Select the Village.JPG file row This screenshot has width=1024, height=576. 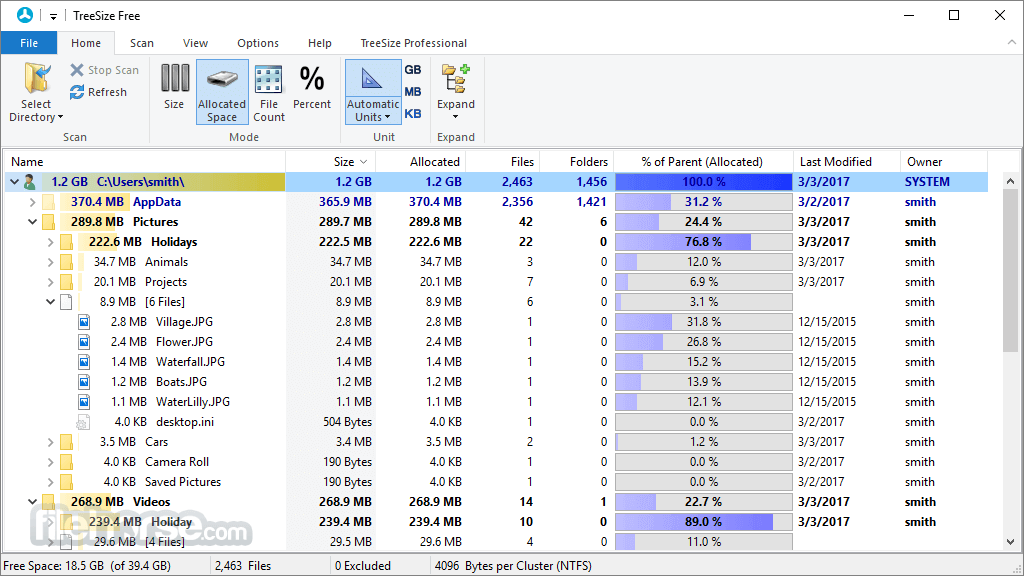pyautogui.click(x=496, y=322)
